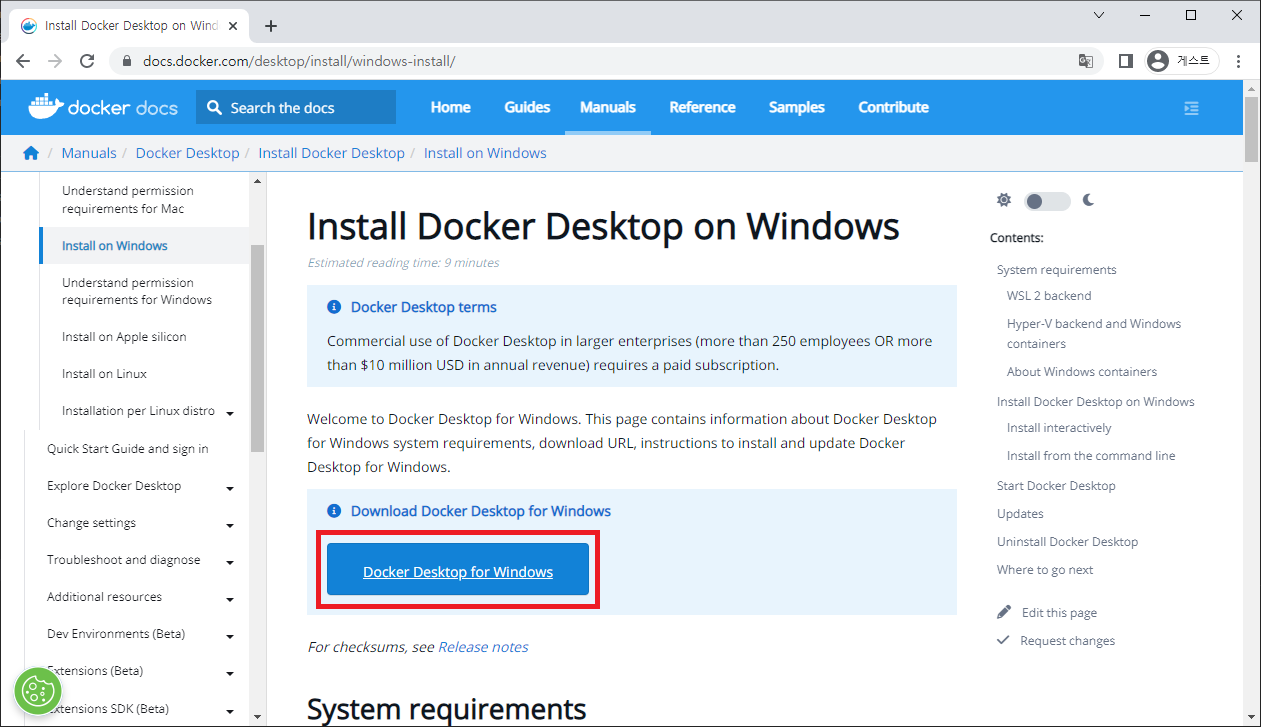
Task: Open the Release notes link
Action: [x=483, y=647]
